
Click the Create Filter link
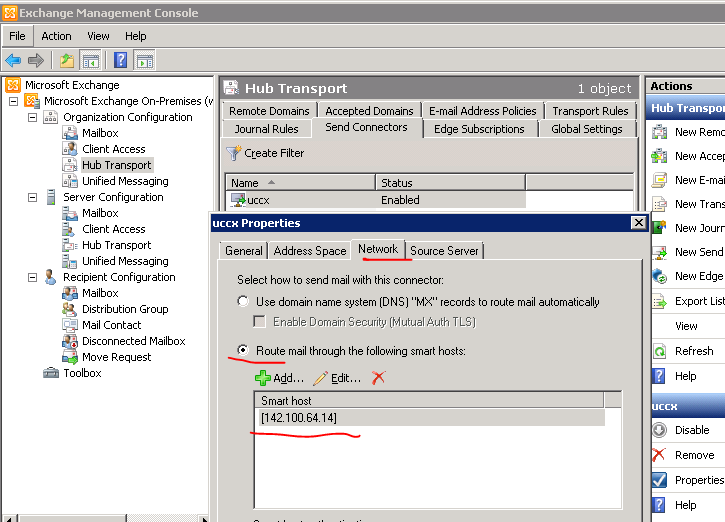click(x=274, y=153)
